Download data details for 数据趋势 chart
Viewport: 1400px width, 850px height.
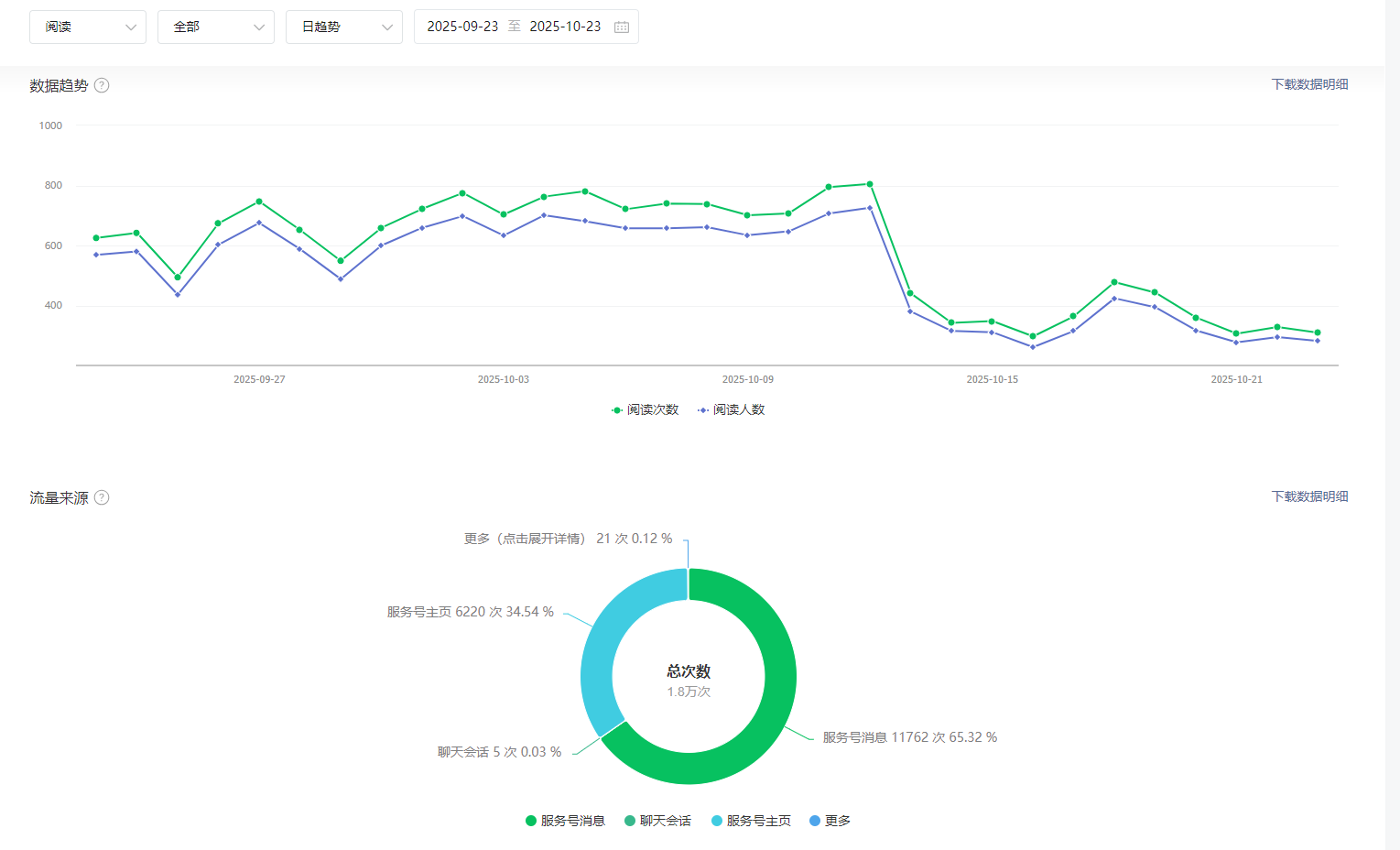pyautogui.click(x=1309, y=84)
